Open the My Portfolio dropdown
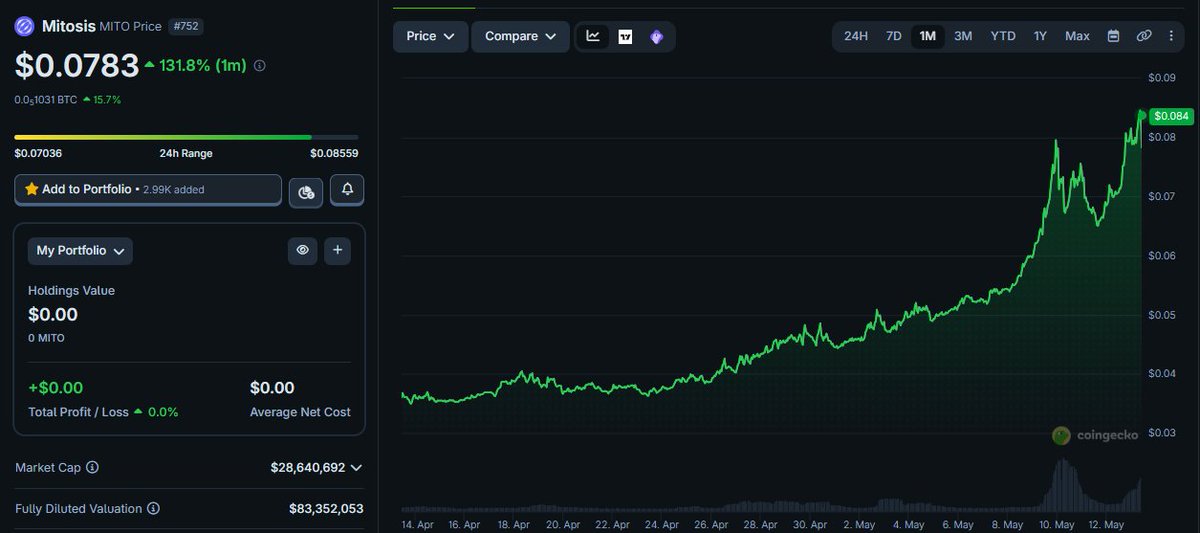1200x533 pixels. 80,251
